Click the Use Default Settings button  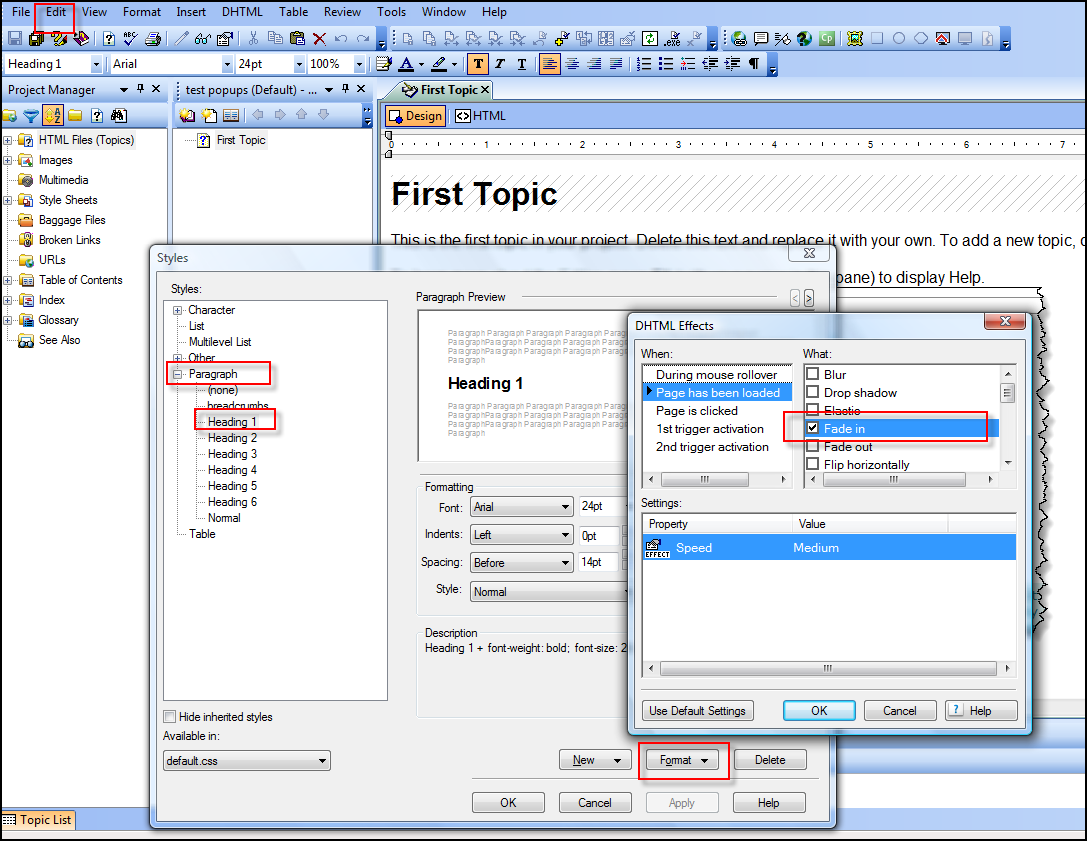(x=697, y=710)
